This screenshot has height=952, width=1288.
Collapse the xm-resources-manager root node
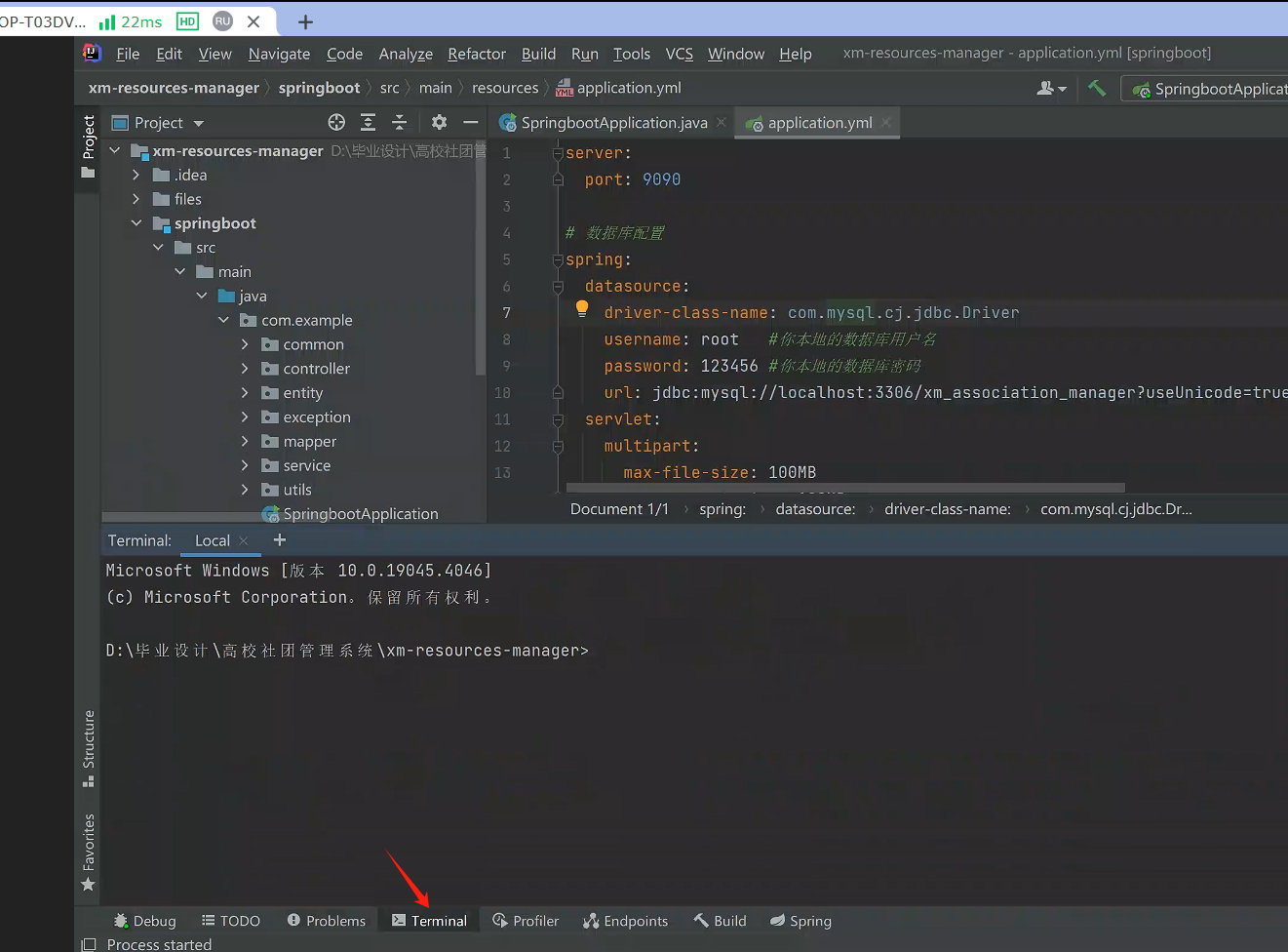(115, 150)
